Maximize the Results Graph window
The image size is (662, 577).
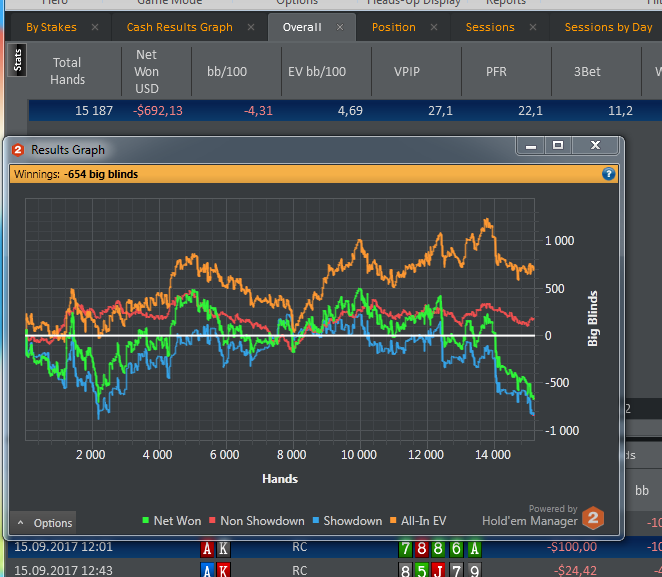(558, 146)
